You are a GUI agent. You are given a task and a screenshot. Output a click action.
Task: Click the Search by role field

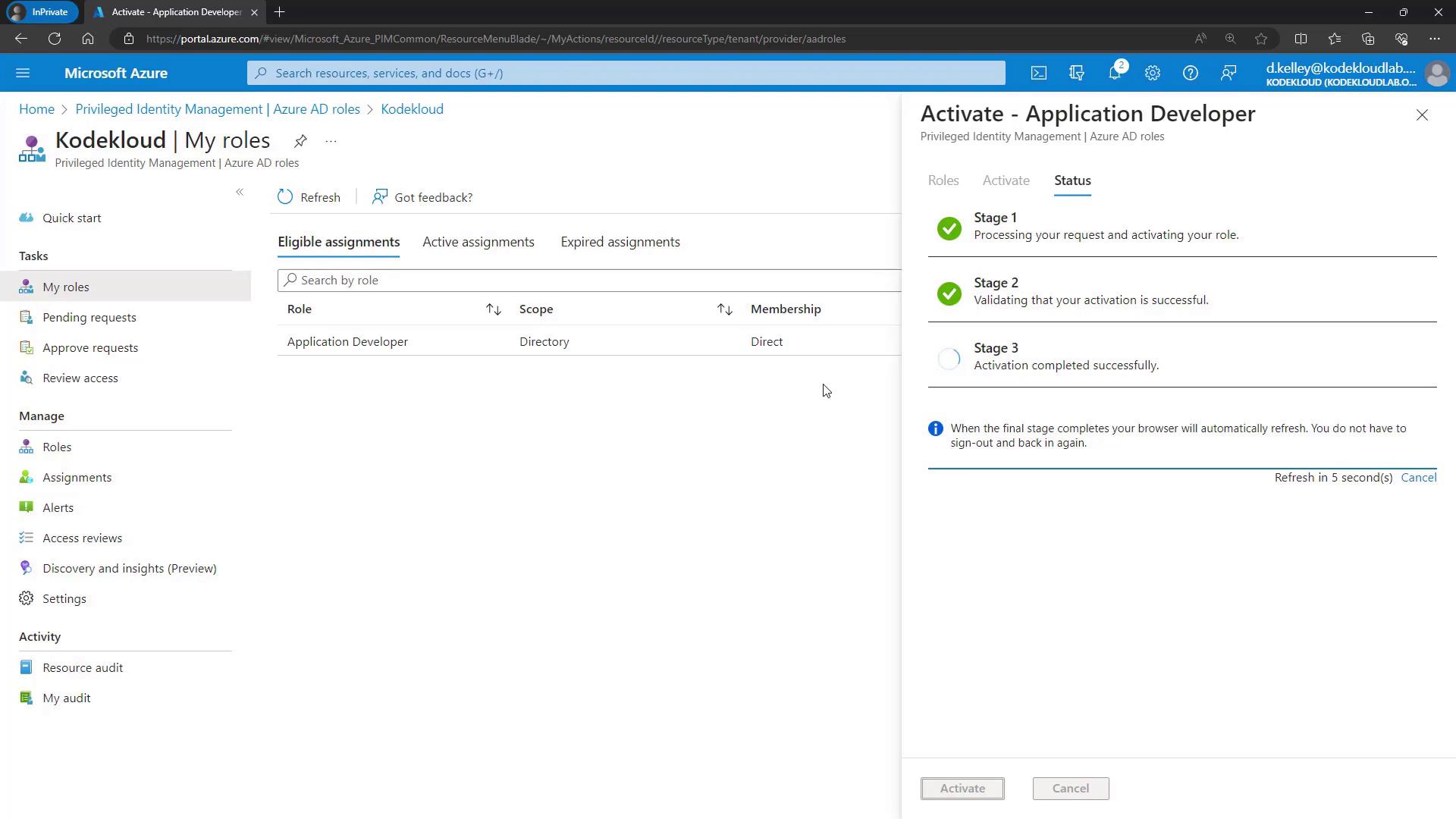coord(591,281)
